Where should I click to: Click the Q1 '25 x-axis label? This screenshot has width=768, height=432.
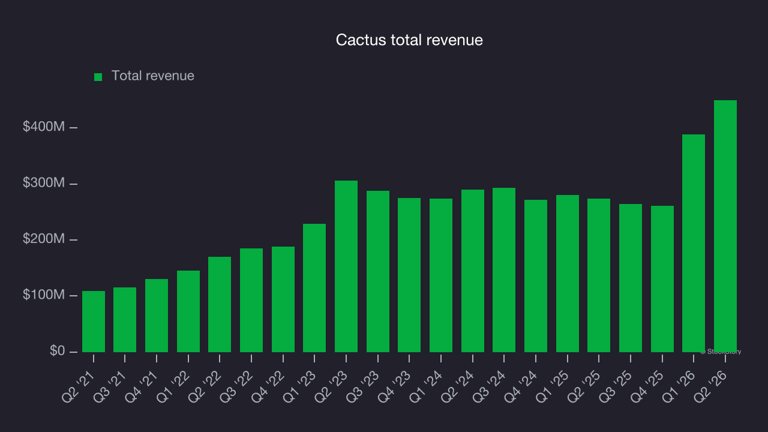[x=552, y=387]
